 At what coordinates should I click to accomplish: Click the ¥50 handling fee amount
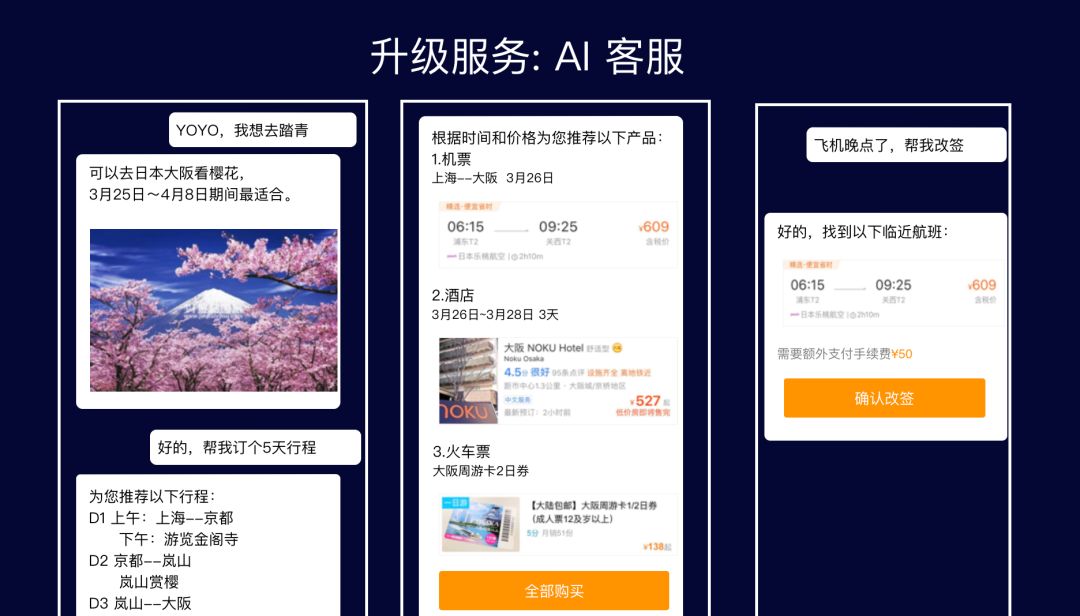pyautogui.click(x=902, y=354)
